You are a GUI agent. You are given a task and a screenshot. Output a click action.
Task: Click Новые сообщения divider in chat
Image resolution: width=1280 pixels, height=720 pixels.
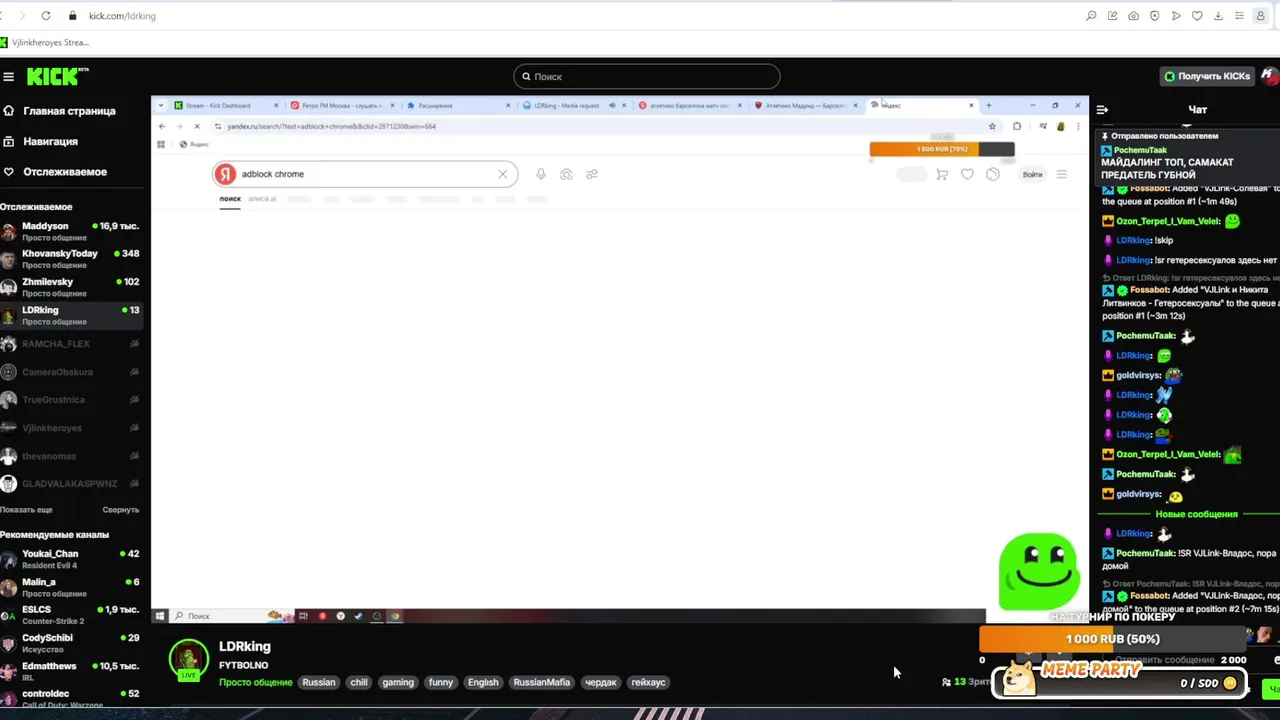[1196, 514]
